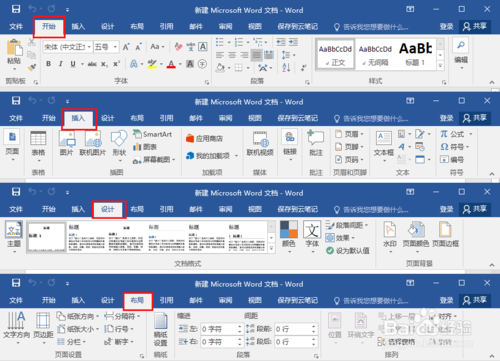Click the 图片 (Pictures) icon
This screenshot has height=361, width=500.
point(67,139)
